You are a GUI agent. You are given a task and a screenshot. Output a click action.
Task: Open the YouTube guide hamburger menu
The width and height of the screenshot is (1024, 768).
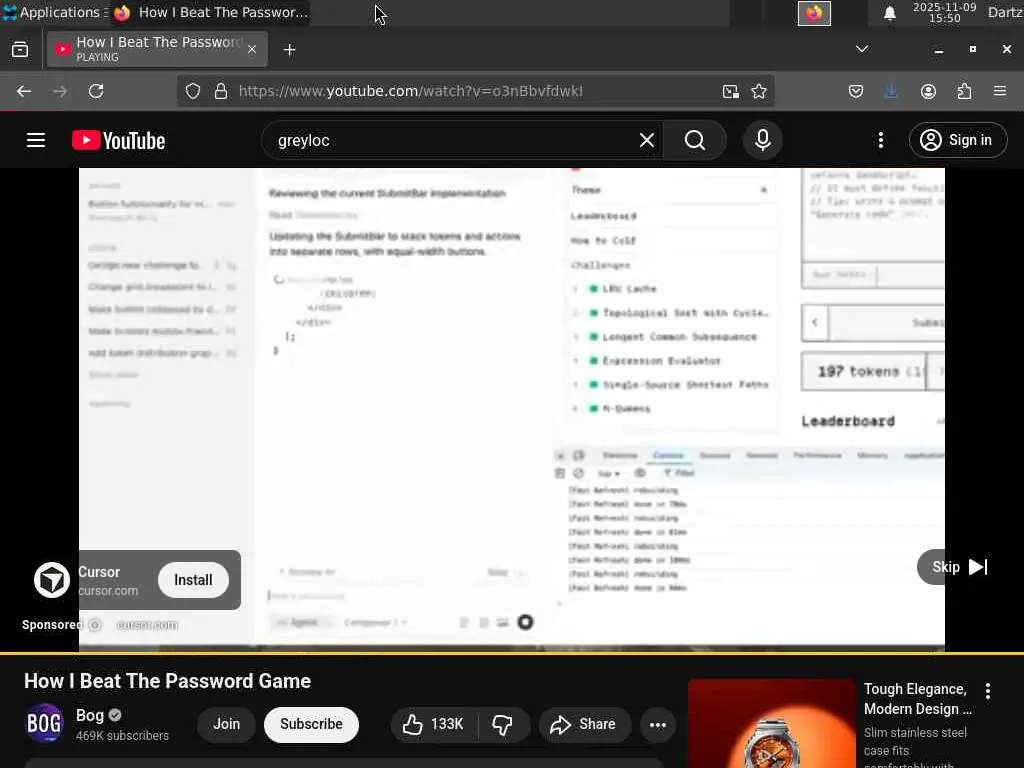tap(36, 140)
